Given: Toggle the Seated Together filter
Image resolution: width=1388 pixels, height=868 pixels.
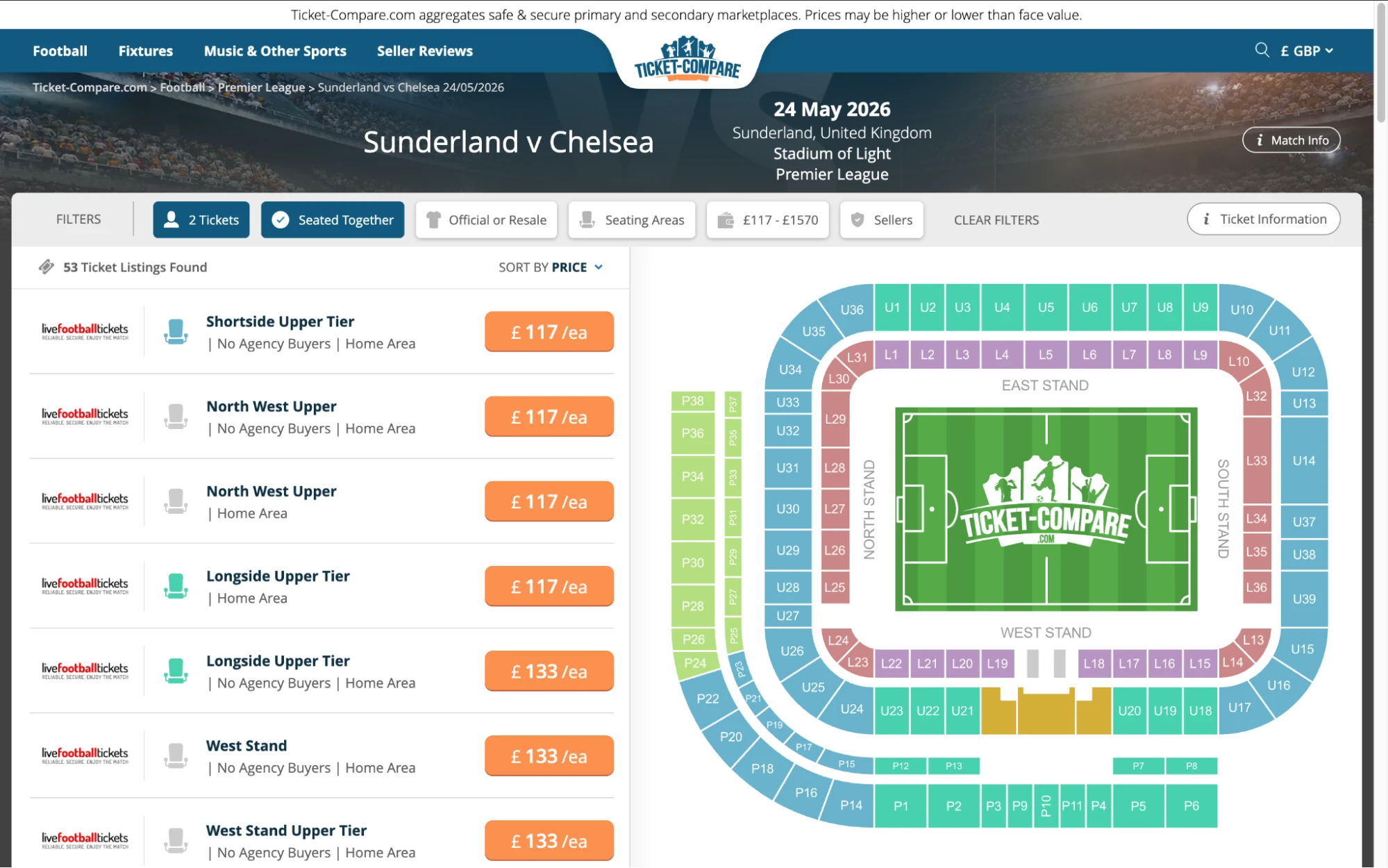Looking at the screenshot, I should pos(332,219).
